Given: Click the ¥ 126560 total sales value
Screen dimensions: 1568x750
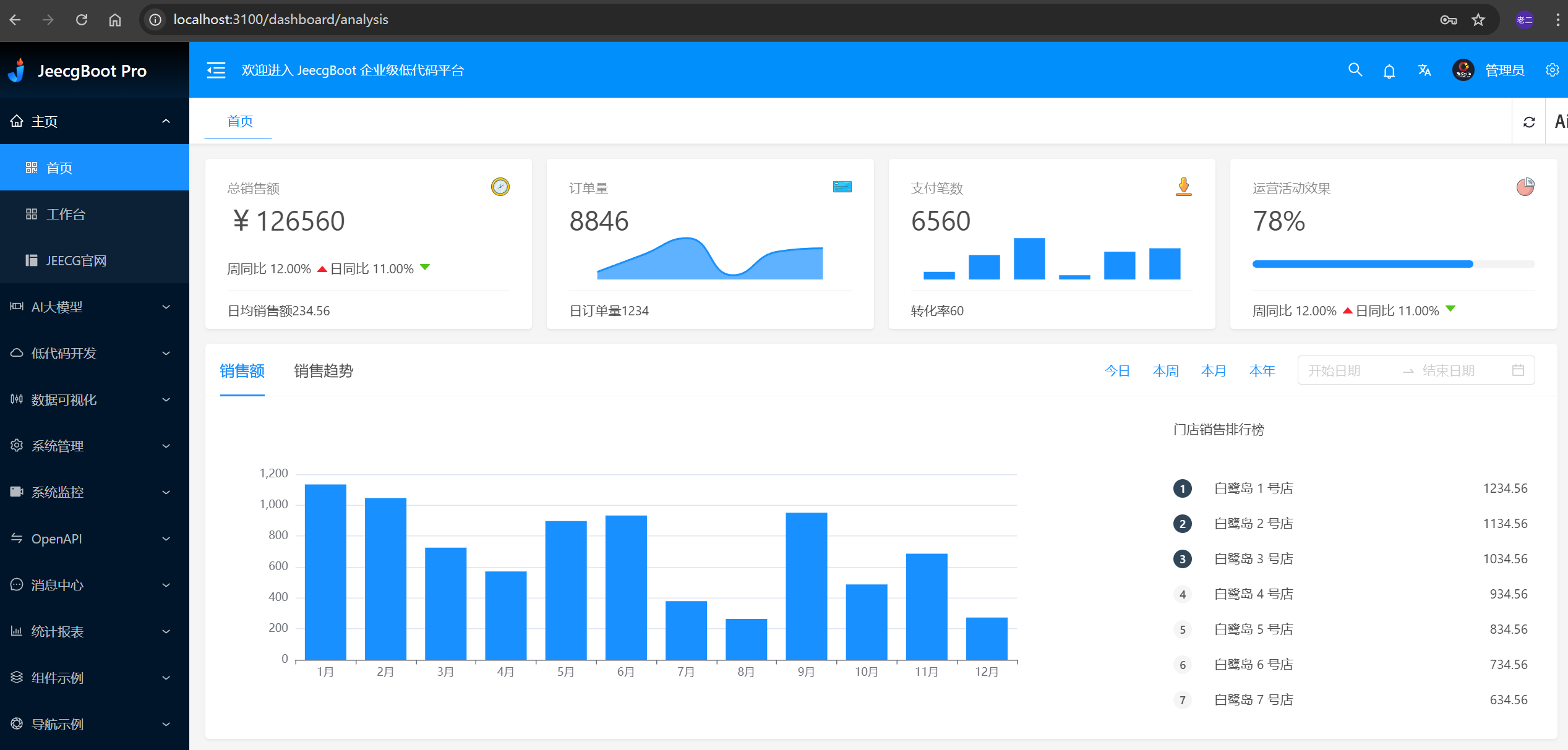Looking at the screenshot, I should click(x=288, y=221).
